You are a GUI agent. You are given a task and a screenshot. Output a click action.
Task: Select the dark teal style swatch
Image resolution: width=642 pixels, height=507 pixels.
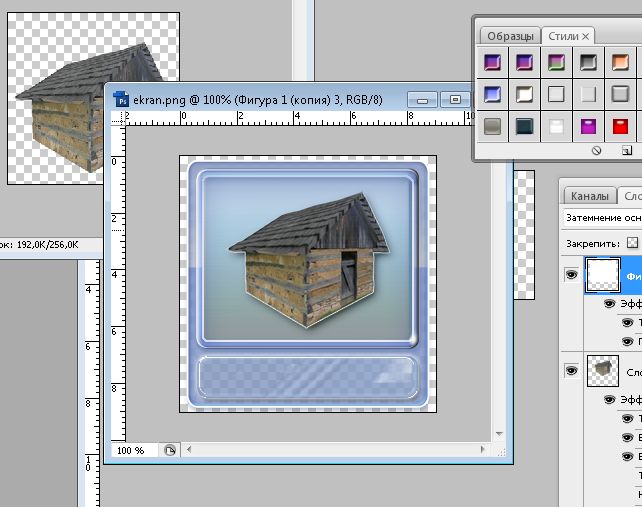click(524, 127)
